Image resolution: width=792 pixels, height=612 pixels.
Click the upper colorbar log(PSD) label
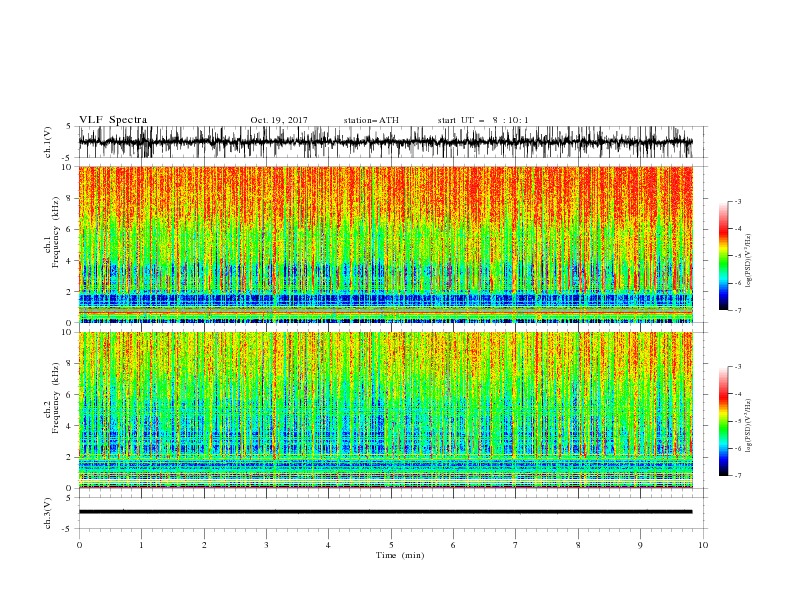point(748,261)
